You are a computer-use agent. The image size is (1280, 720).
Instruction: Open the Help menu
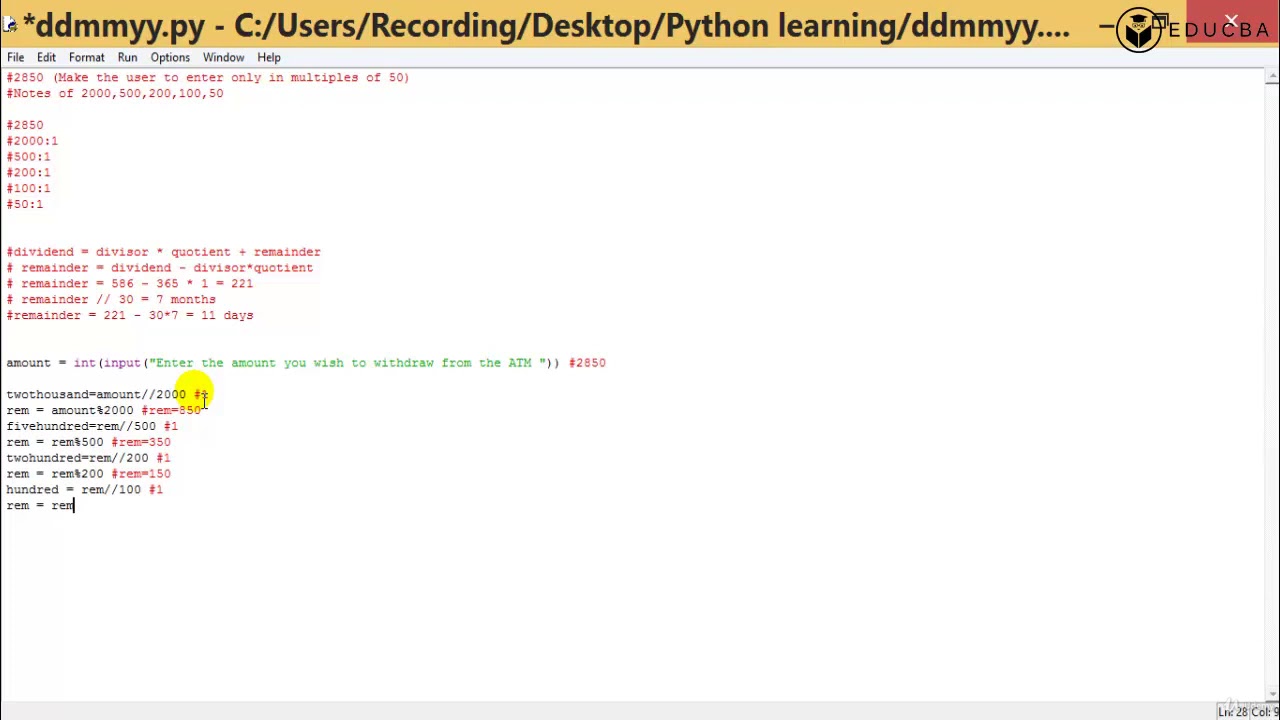[269, 57]
